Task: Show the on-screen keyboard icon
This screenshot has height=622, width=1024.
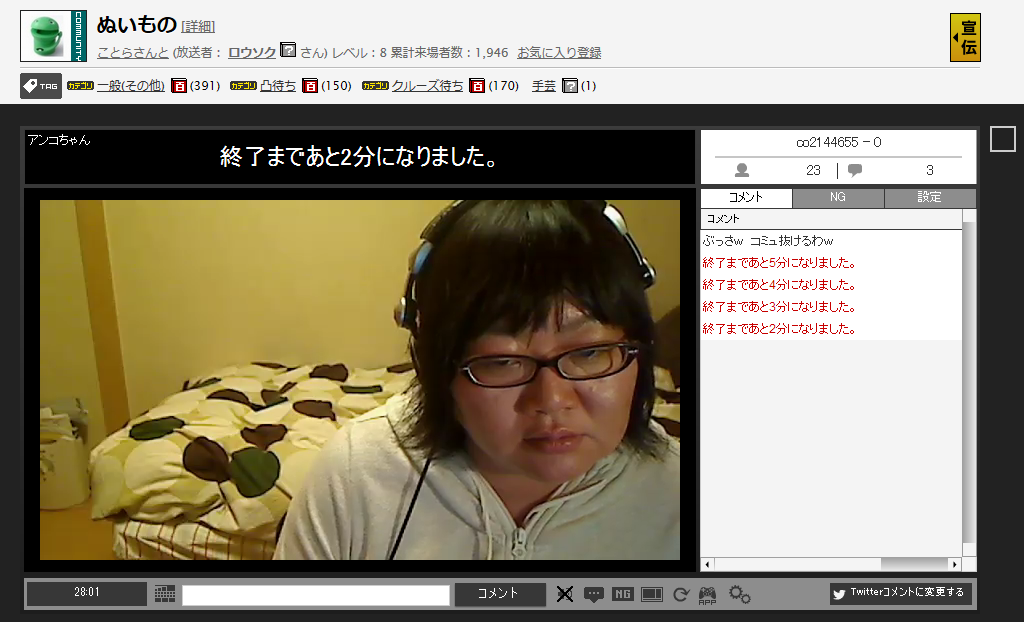Action: pyautogui.click(x=163, y=593)
